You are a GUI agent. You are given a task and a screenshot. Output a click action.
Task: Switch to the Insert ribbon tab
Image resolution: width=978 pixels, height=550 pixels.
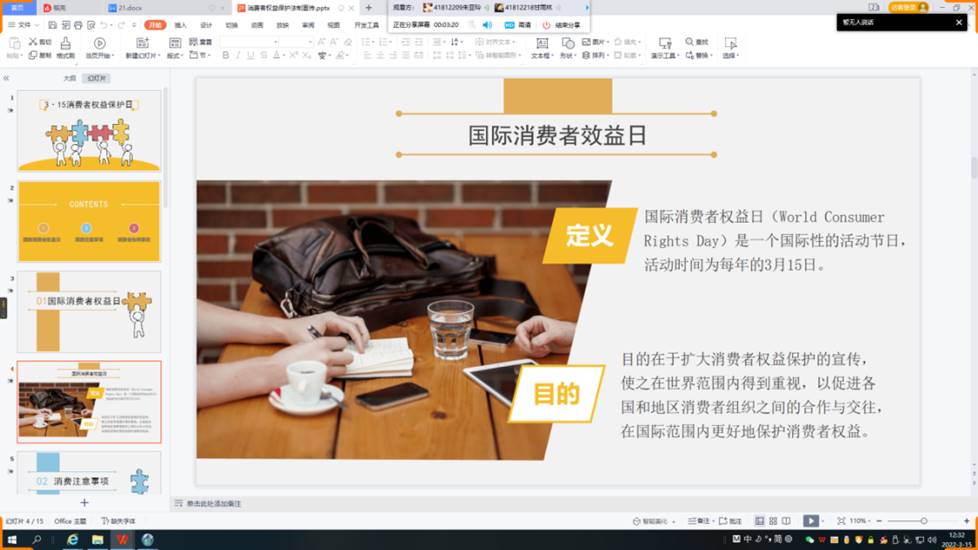pyautogui.click(x=180, y=25)
